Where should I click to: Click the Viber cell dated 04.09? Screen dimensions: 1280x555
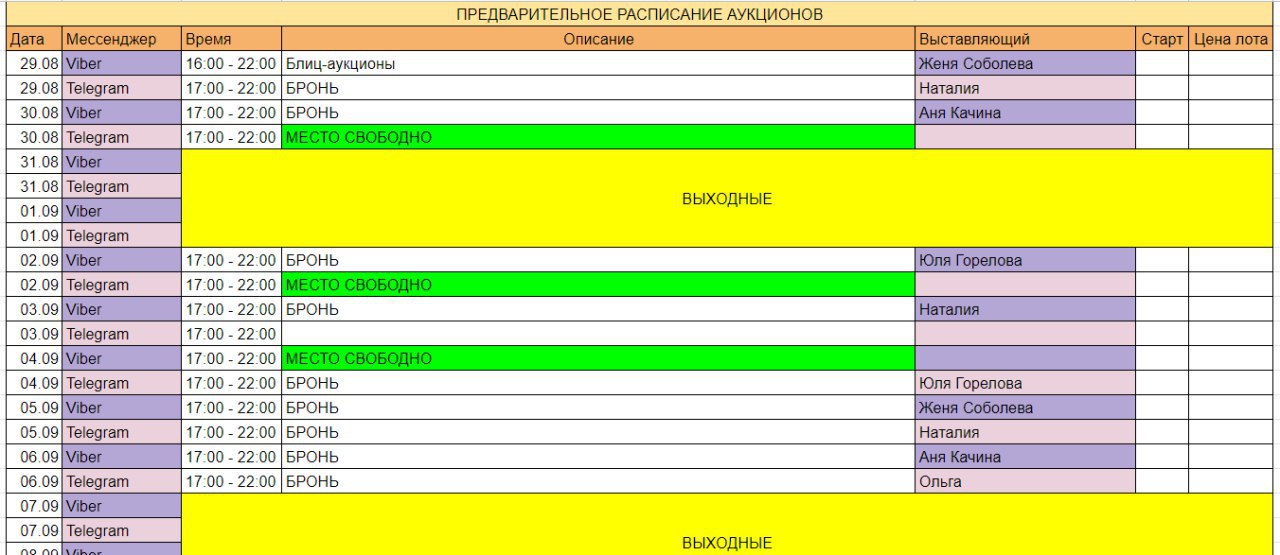pos(121,359)
